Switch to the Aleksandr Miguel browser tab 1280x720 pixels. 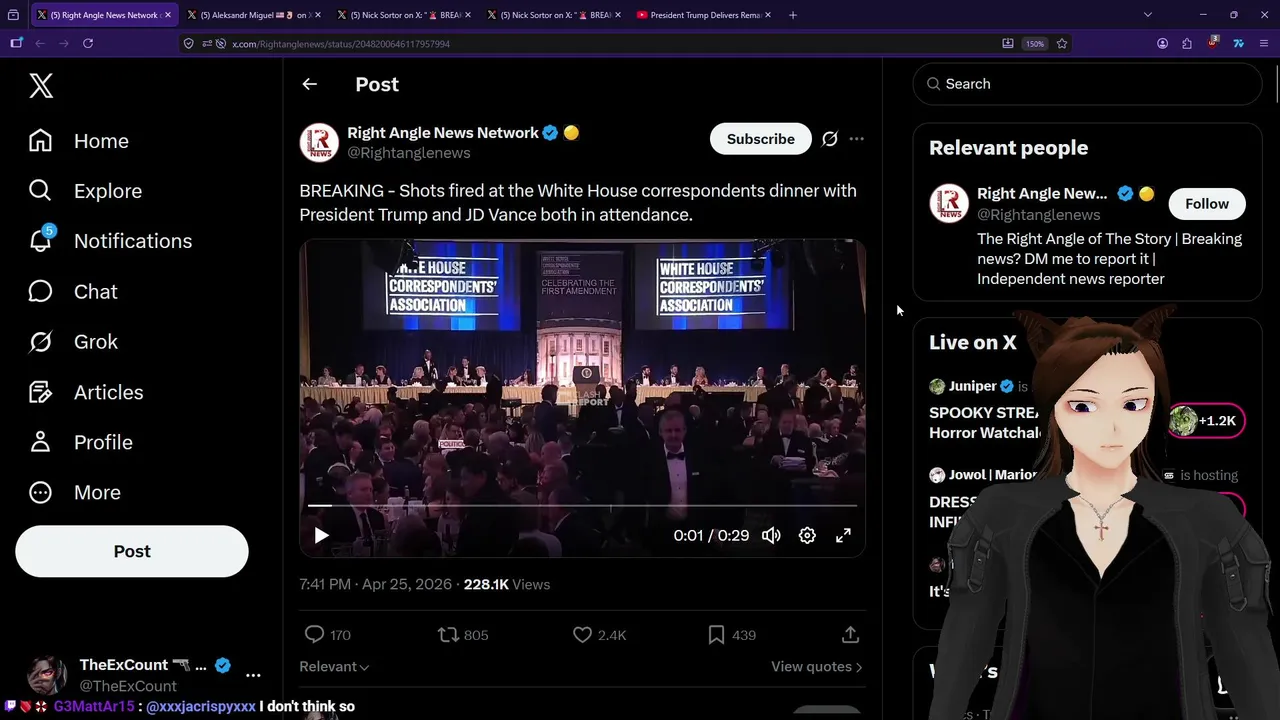pyautogui.click(x=250, y=15)
